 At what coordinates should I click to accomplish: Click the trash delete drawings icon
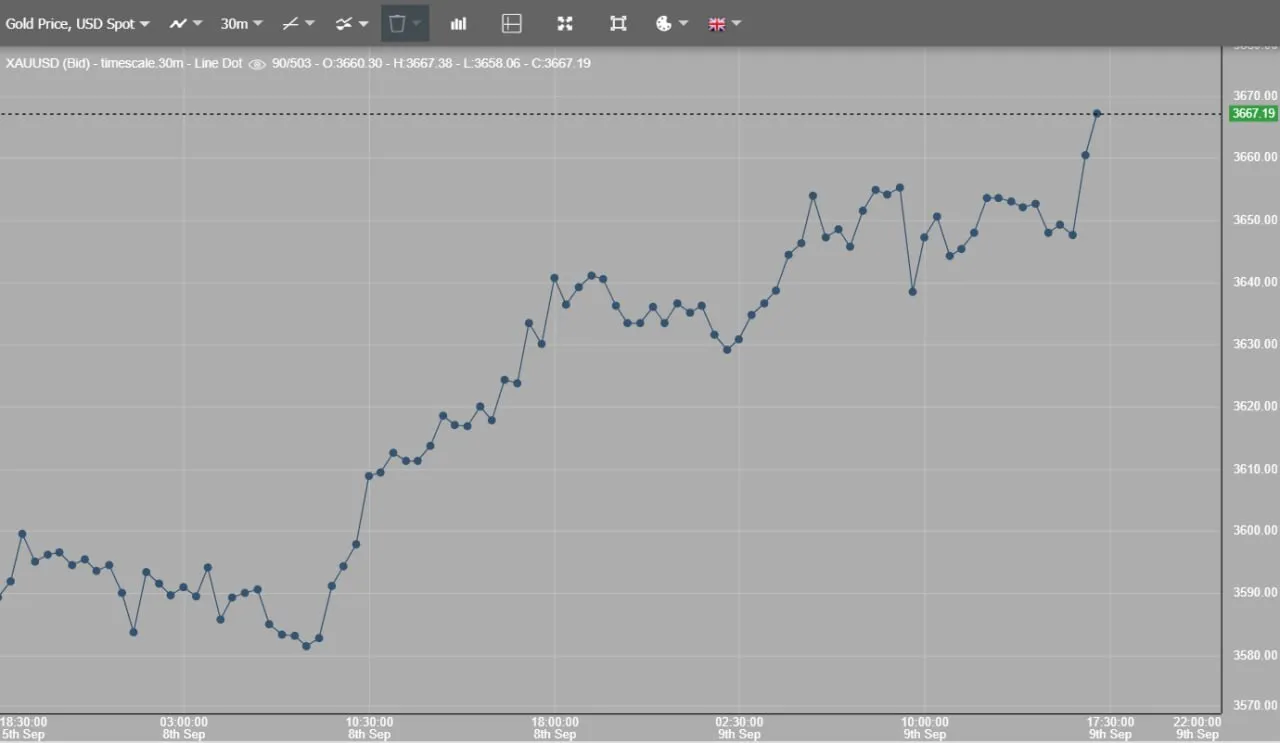pyautogui.click(x=397, y=23)
